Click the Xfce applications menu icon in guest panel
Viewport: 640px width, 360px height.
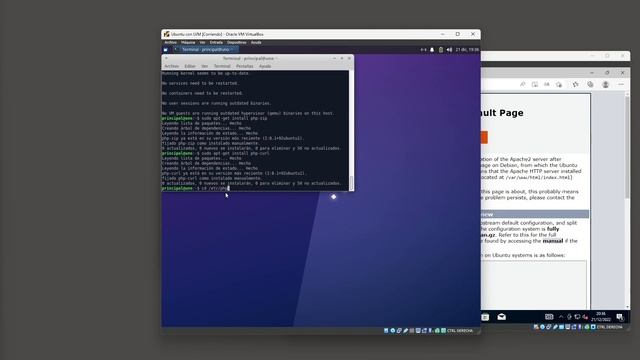point(166,50)
